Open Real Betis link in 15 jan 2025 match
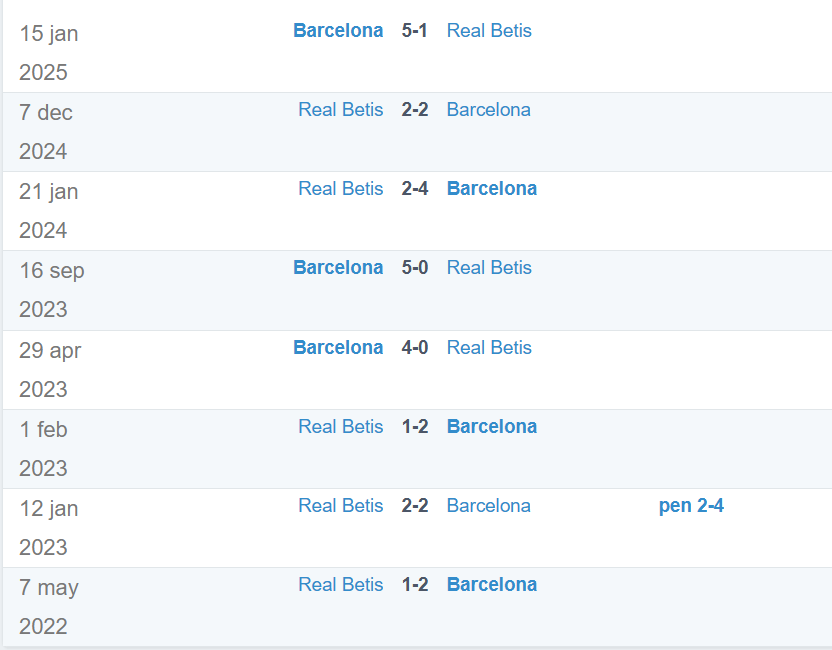 click(489, 31)
